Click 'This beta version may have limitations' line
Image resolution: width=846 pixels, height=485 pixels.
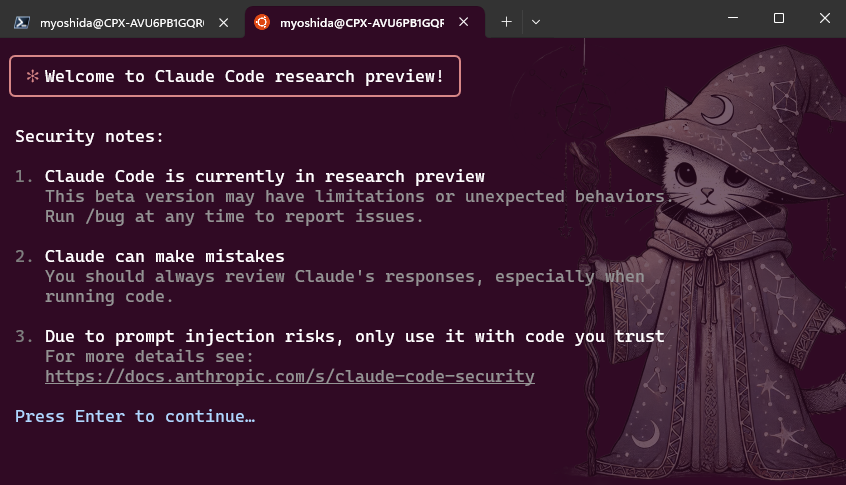pyautogui.click(x=359, y=196)
